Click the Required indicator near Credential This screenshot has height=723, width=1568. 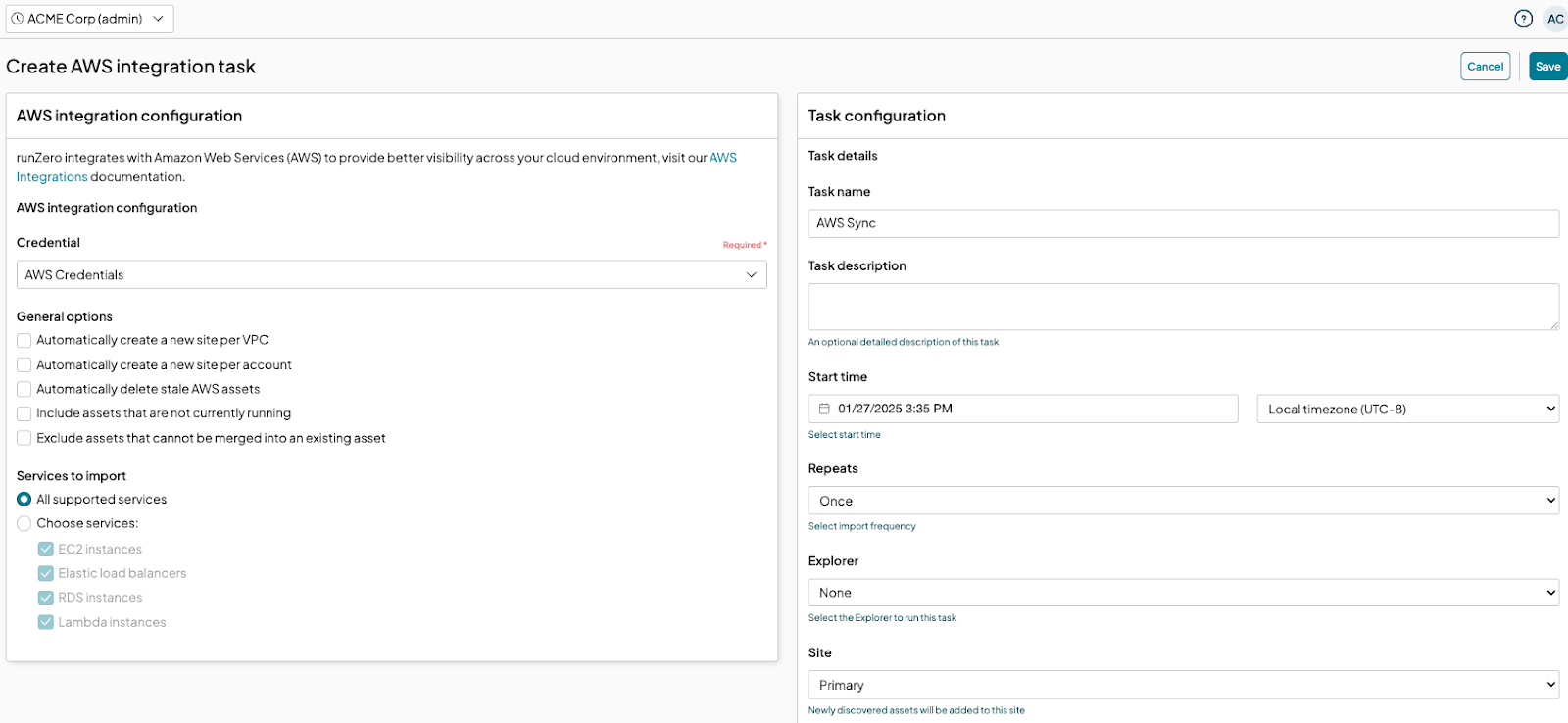point(745,245)
